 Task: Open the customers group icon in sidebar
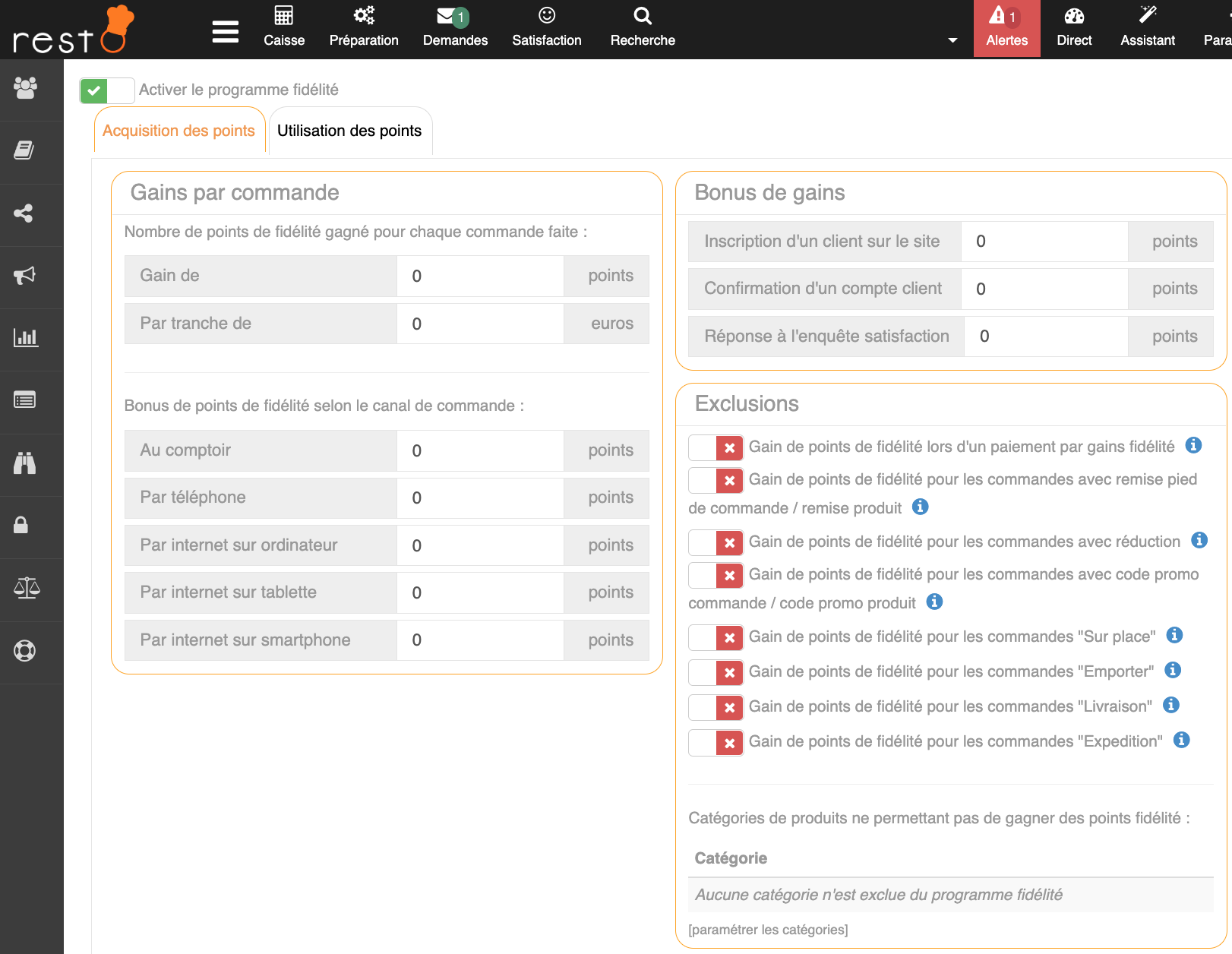tap(25, 88)
